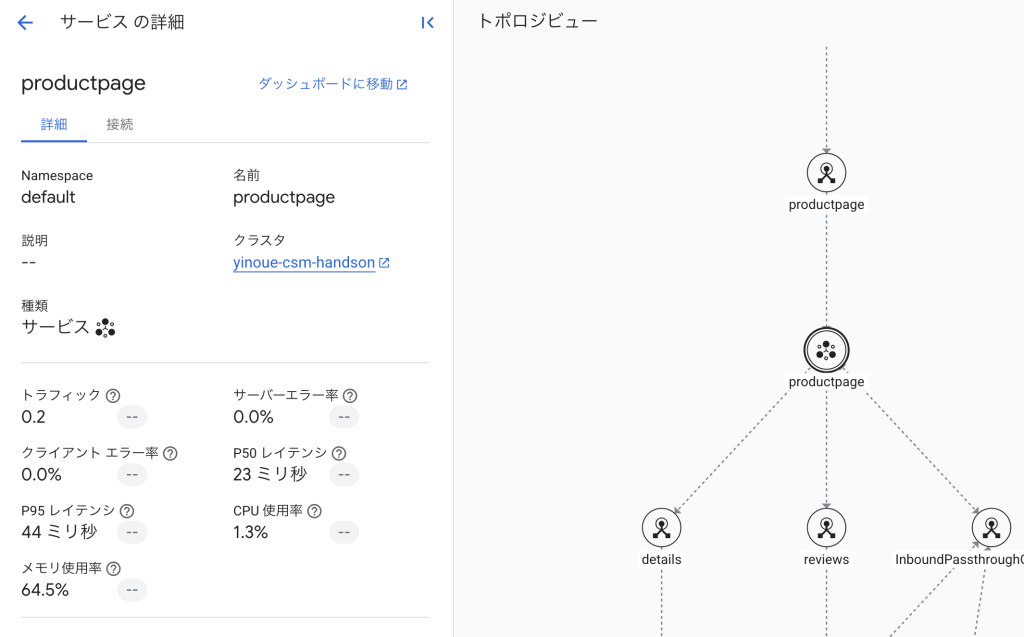Viewport: 1024px width, 637px height.
Task: Click the help icon beside P95 レイテンシ
Action: 127,511
